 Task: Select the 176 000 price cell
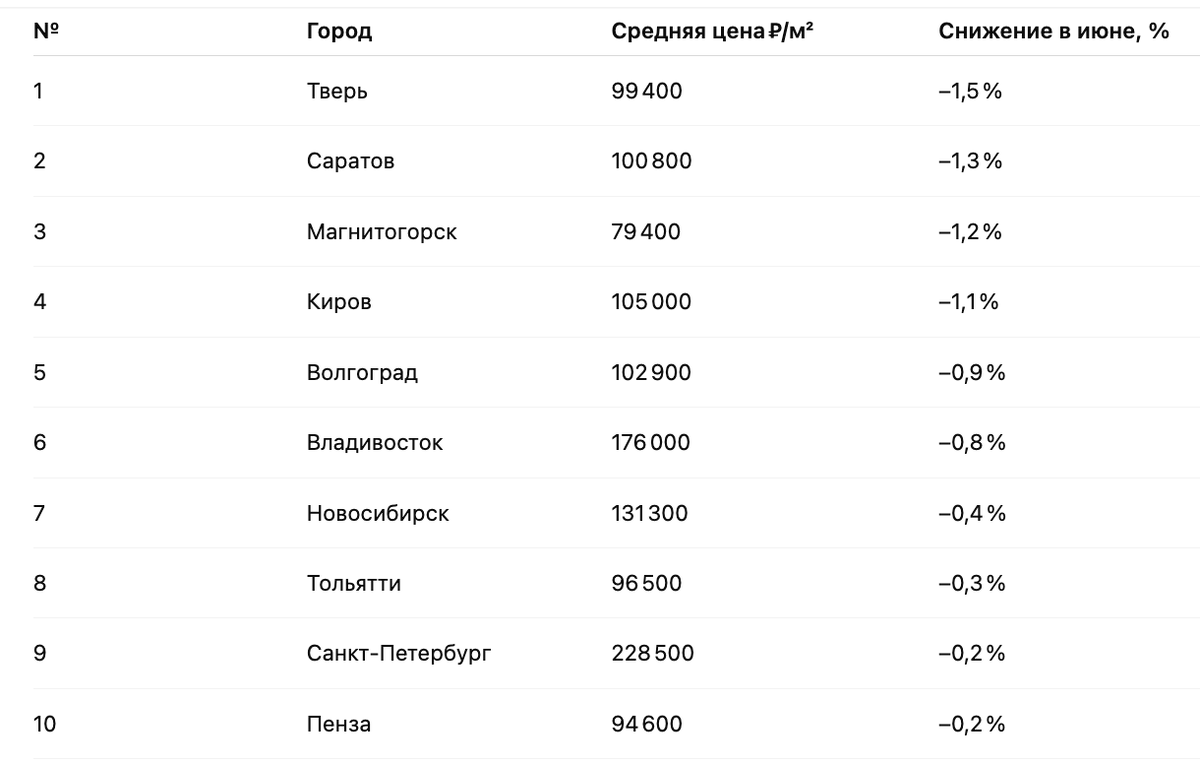[x=650, y=443]
